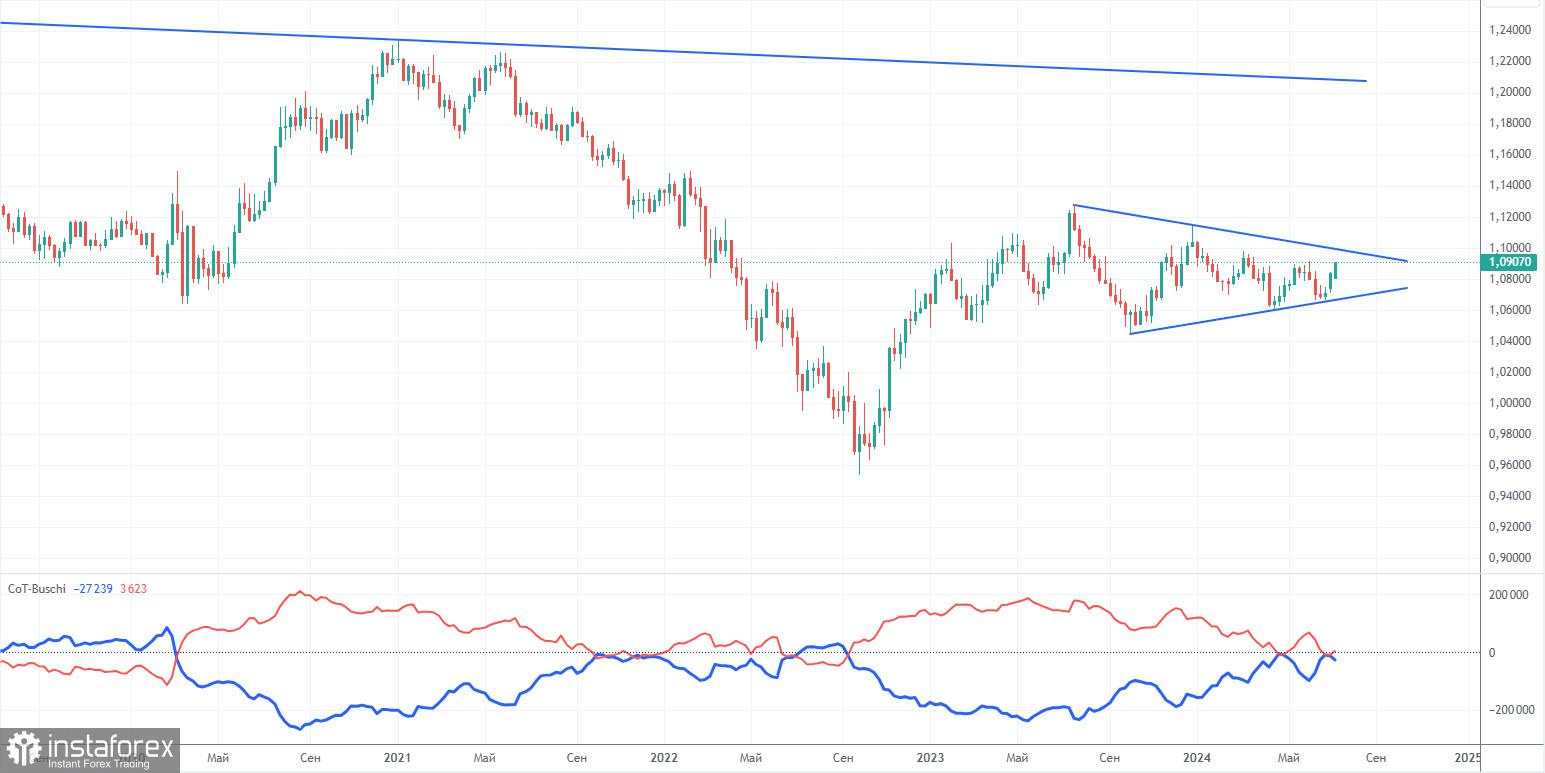
Task: Click the current price tag 1,09070
Action: click(x=1510, y=262)
